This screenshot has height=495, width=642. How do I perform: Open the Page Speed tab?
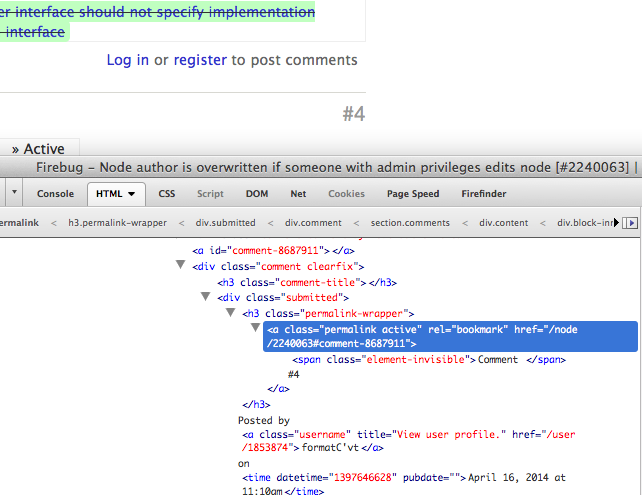(412, 194)
